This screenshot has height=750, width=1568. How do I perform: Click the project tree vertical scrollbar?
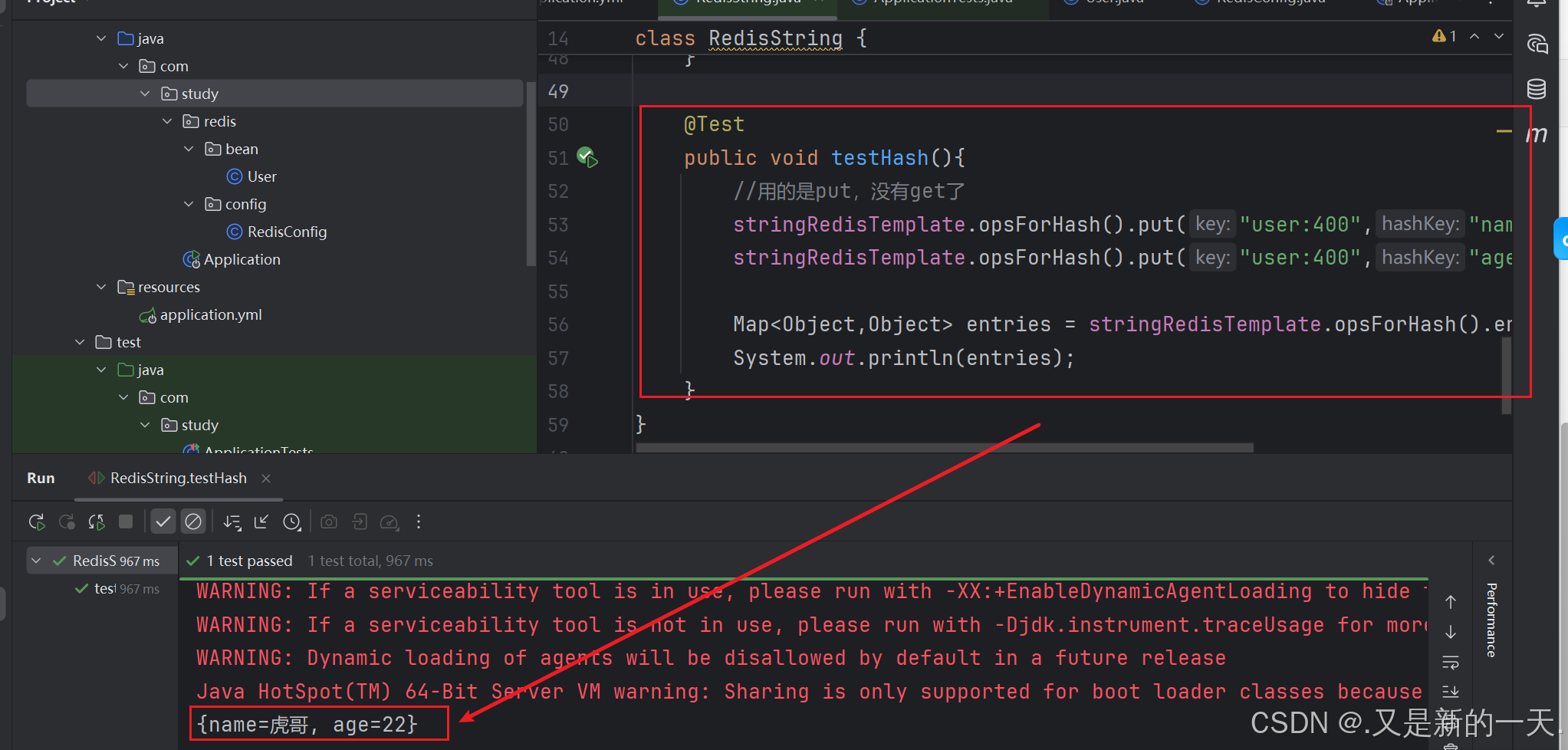[531, 173]
